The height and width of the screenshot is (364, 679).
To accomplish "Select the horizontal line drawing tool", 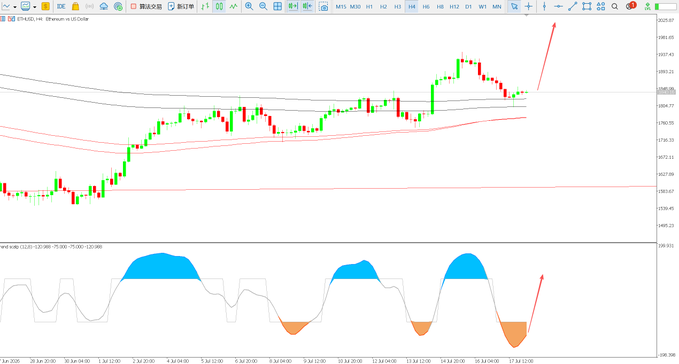I will [x=559, y=6].
